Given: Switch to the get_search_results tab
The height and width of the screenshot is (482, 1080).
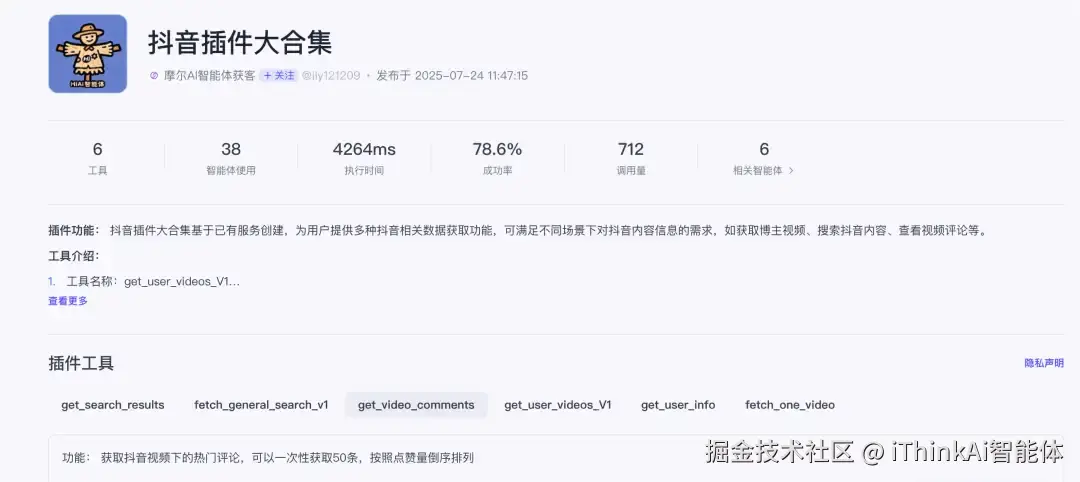Looking at the screenshot, I should click(x=113, y=405).
